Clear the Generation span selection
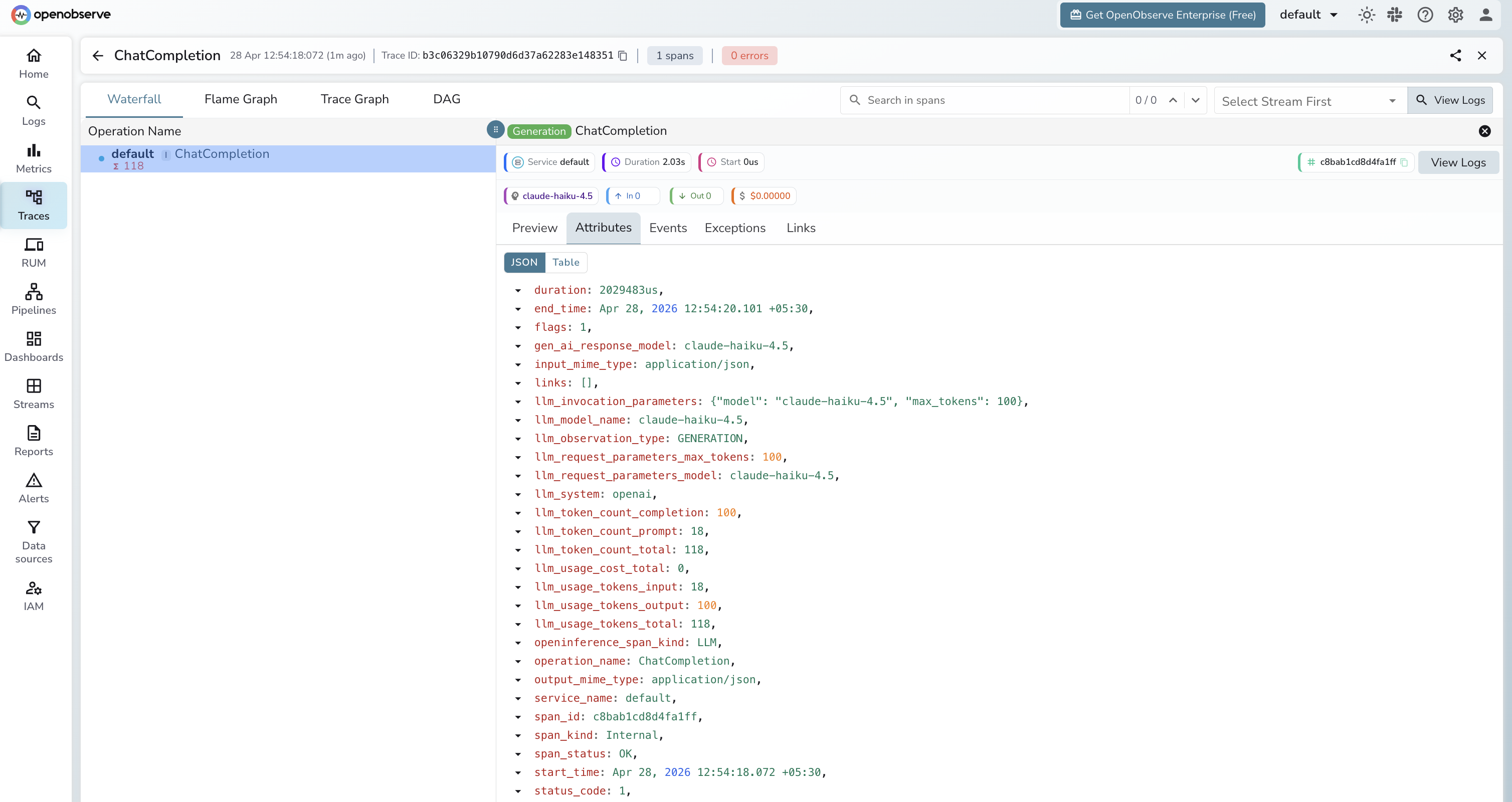 coord(1484,131)
